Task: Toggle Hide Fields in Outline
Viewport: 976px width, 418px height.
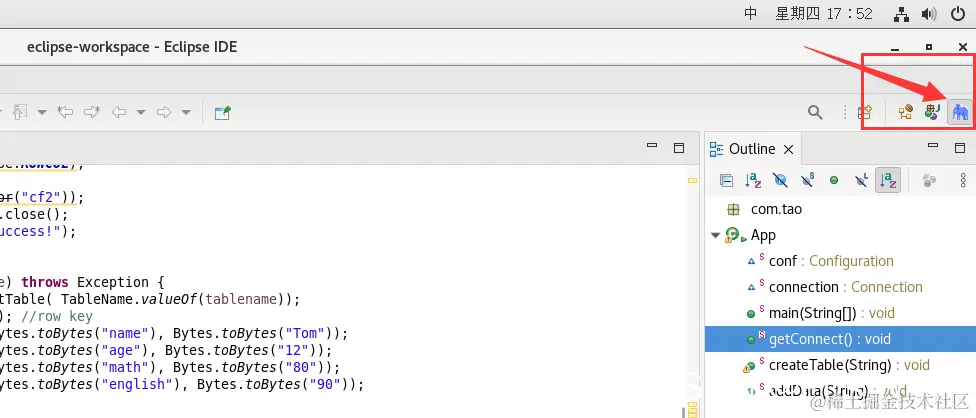Action: coord(780,180)
